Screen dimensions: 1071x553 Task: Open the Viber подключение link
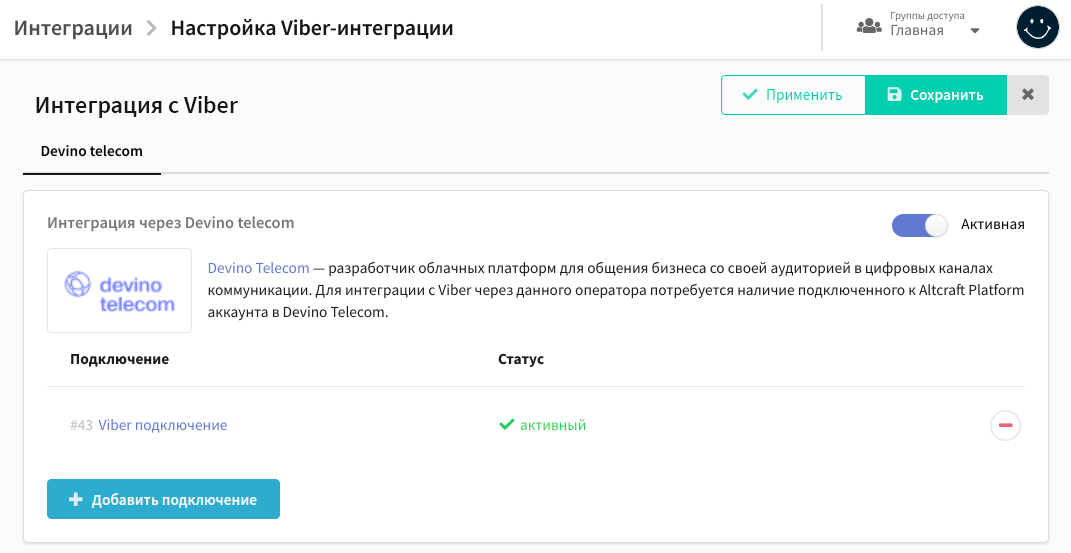163,425
